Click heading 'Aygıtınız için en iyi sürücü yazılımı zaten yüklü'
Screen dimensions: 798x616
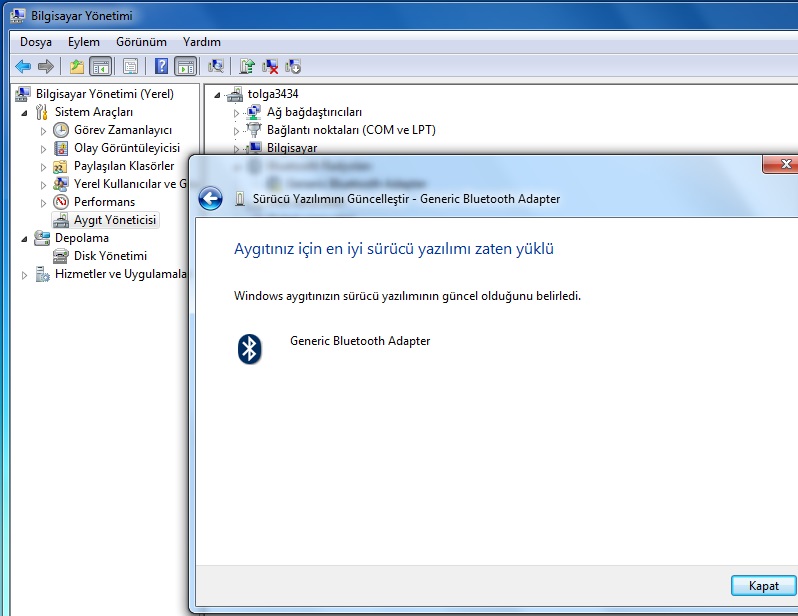(x=393, y=248)
